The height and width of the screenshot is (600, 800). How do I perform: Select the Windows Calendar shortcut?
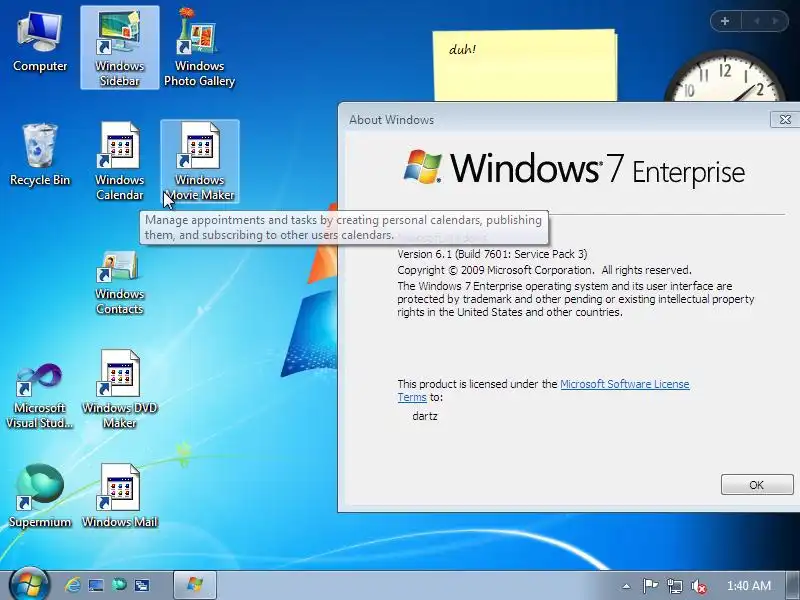pos(119,161)
